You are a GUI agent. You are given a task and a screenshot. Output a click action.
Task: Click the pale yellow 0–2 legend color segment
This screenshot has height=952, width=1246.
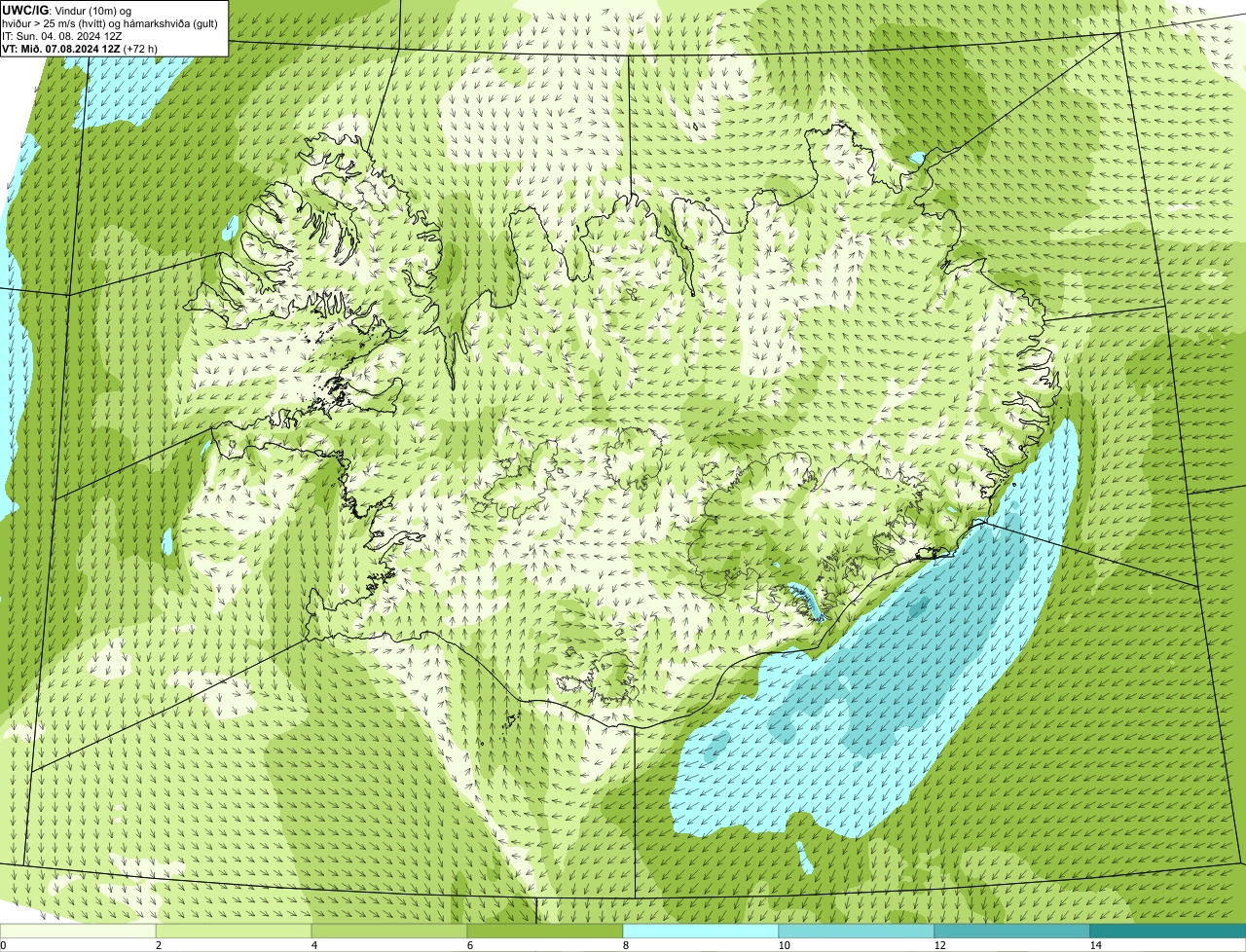pyautogui.click(x=78, y=931)
